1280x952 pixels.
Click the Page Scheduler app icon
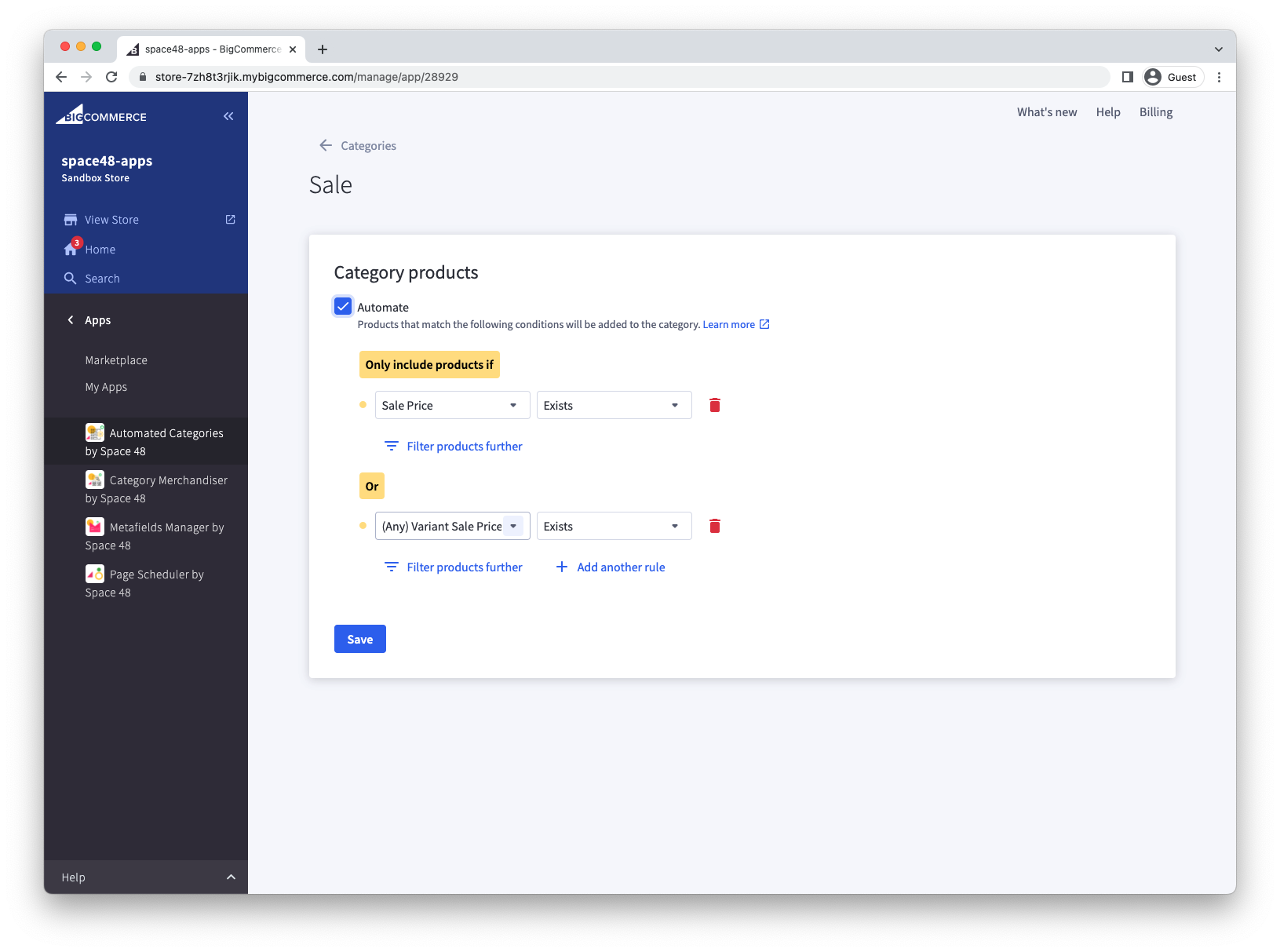coord(95,574)
